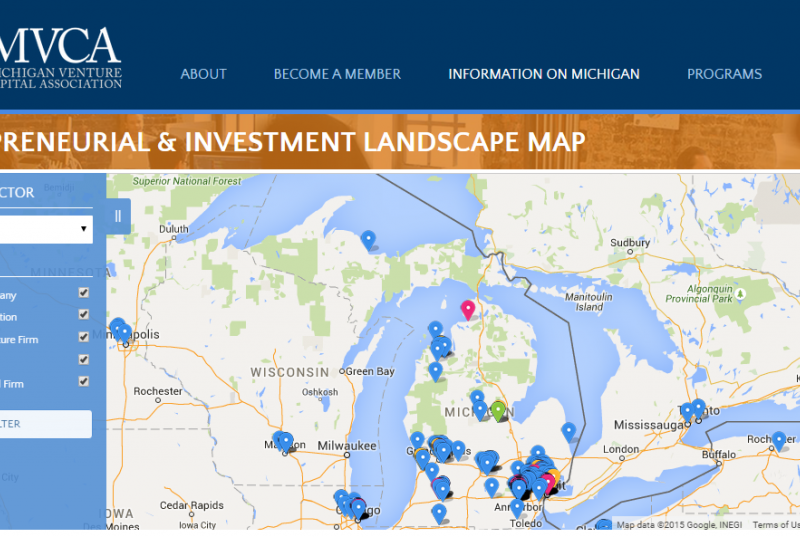Click the Rochester, Minnesota label
This screenshot has width=800, height=537.
pos(158,391)
